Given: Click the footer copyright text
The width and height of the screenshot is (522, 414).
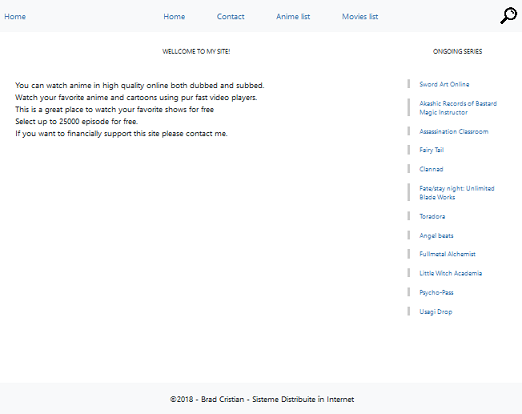Looking at the screenshot, I should tap(262, 399).
